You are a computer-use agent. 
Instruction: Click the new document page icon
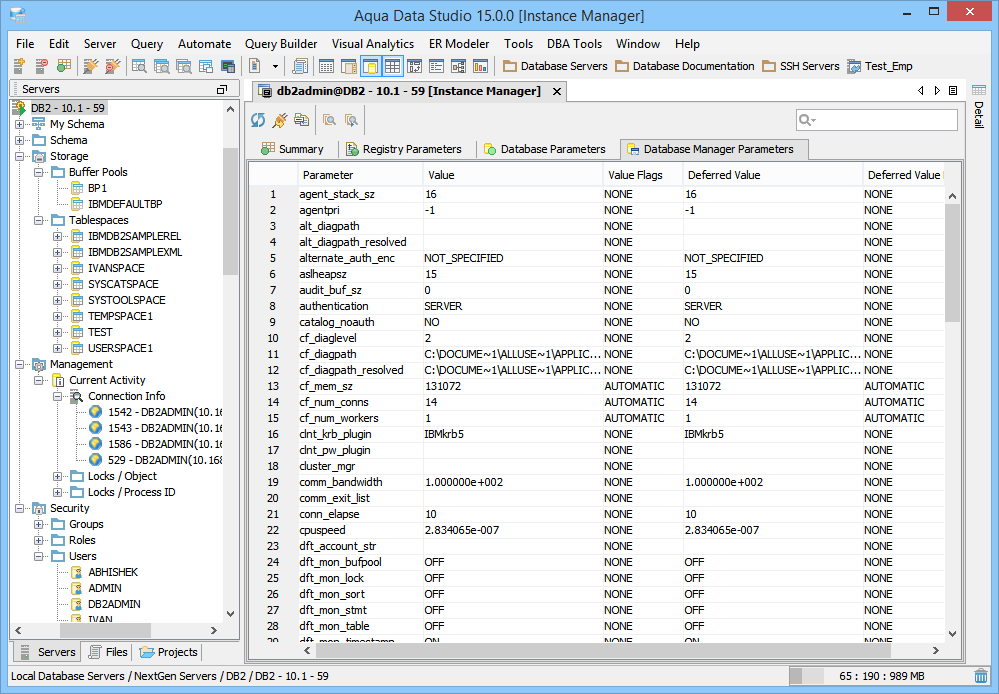(x=255, y=66)
